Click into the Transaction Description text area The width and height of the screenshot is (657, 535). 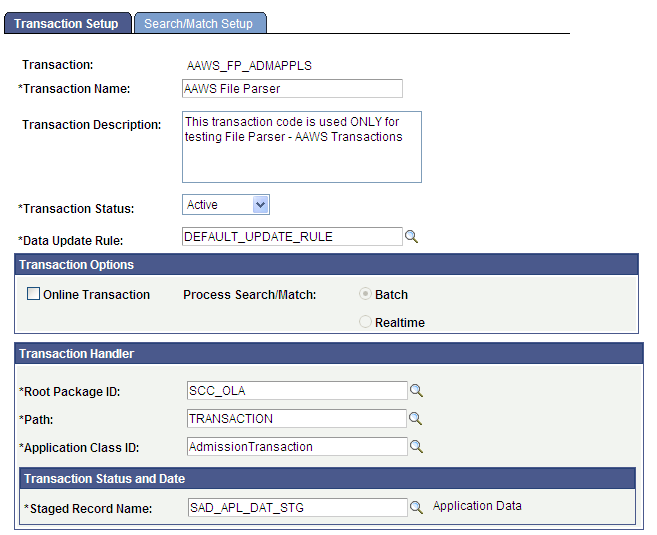(x=302, y=147)
